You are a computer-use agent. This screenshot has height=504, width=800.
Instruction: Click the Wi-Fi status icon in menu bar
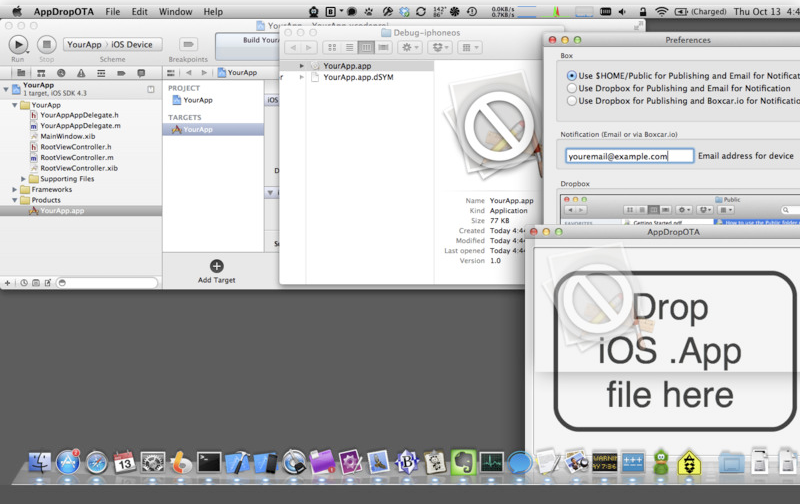pyautogui.click(x=661, y=11)
